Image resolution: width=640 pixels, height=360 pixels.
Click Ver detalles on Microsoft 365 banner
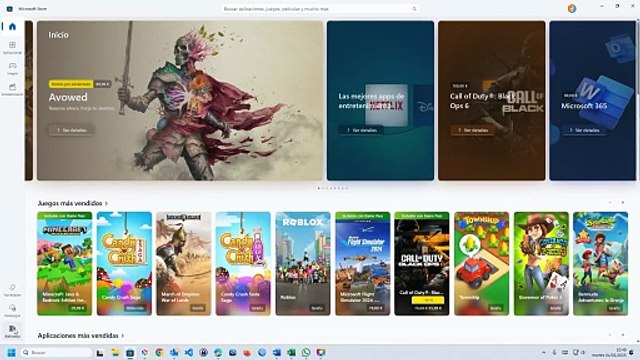tap(584, 130)
